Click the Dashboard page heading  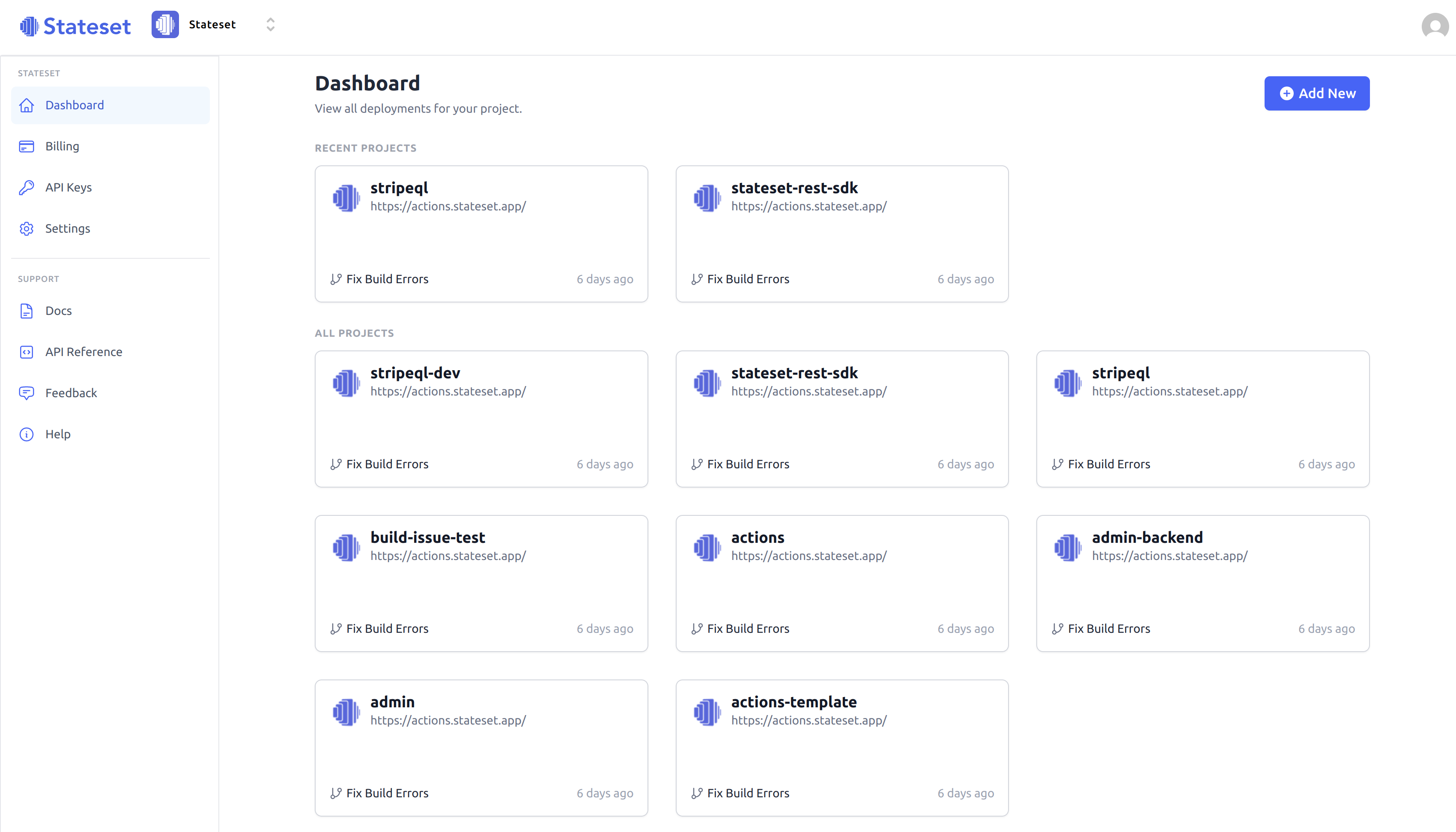[x=368, y=84]
